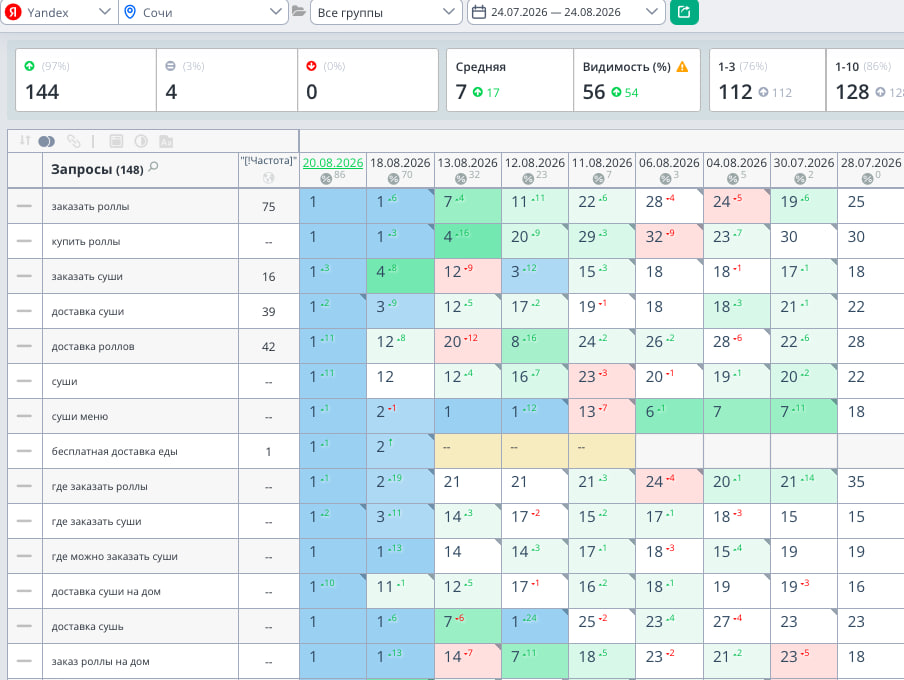Click the dash marker for доставка сушь row

click(24, 626)
